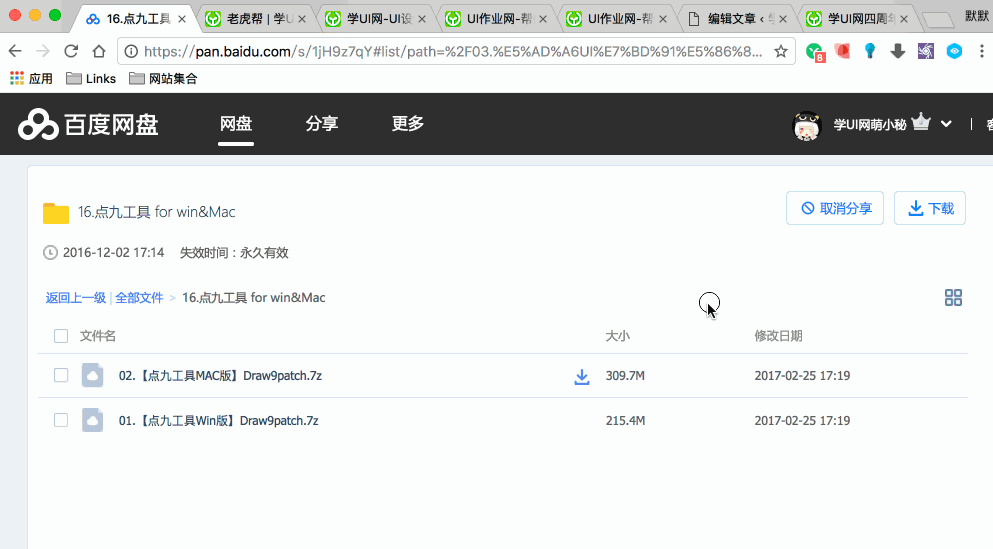The image size is (993, 549).
Task: View site info icon in address bar
Action: coord(130,51)
